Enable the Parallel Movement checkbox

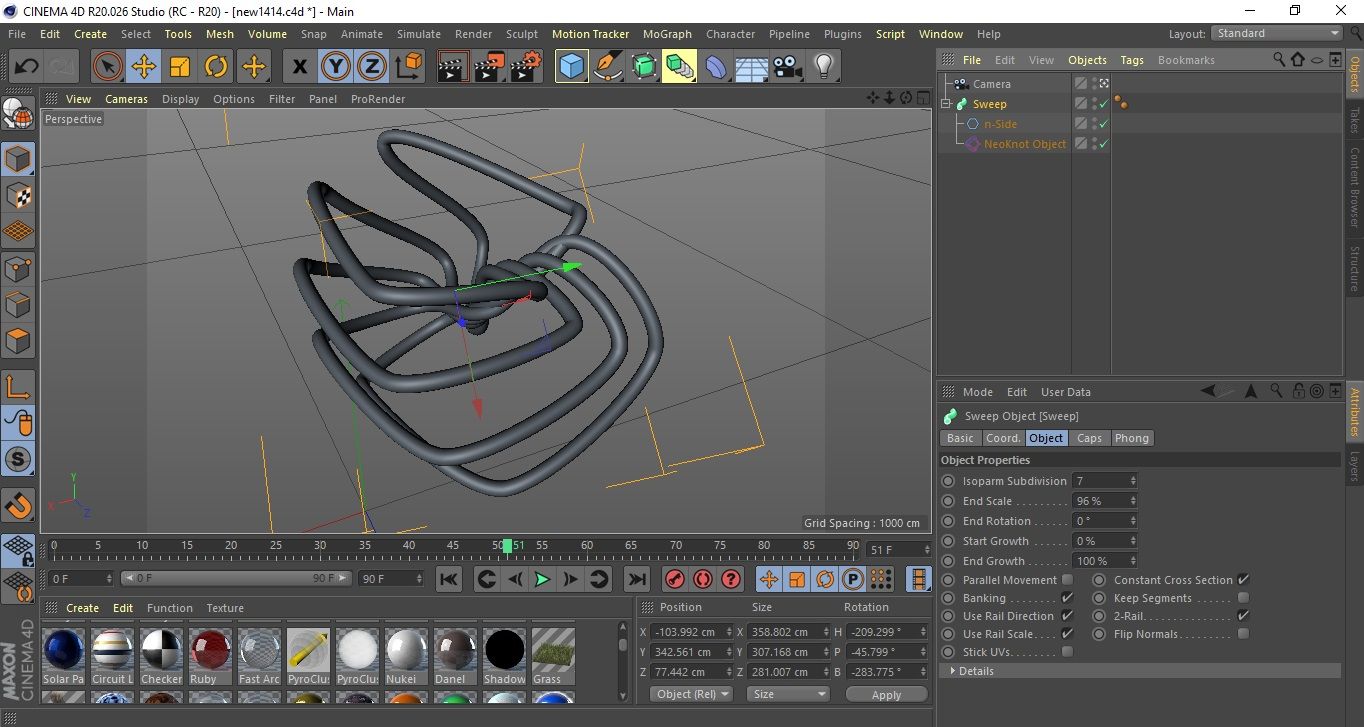pos(1067,580)
